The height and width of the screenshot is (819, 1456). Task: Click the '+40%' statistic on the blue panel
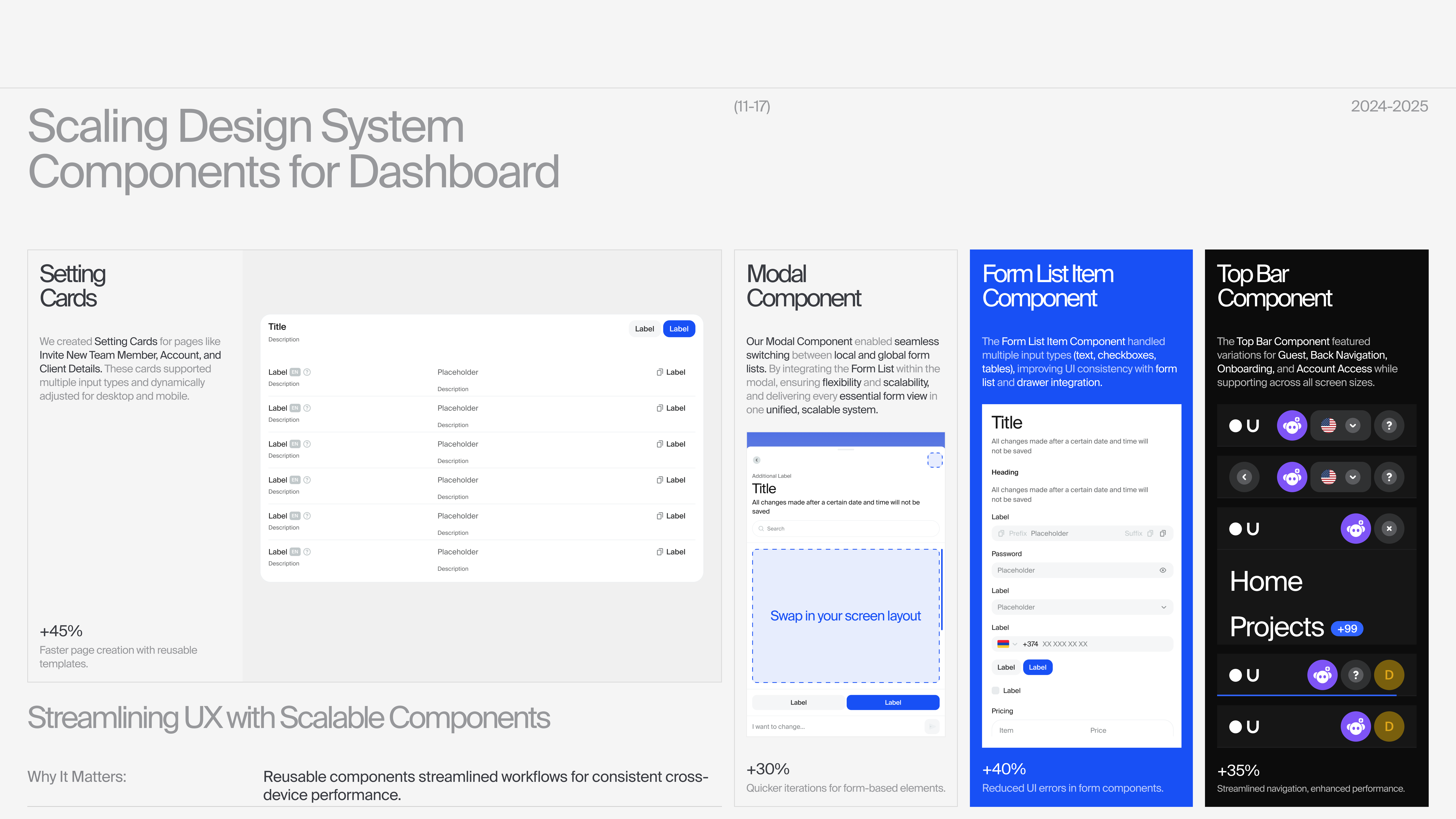point(1004,769)
